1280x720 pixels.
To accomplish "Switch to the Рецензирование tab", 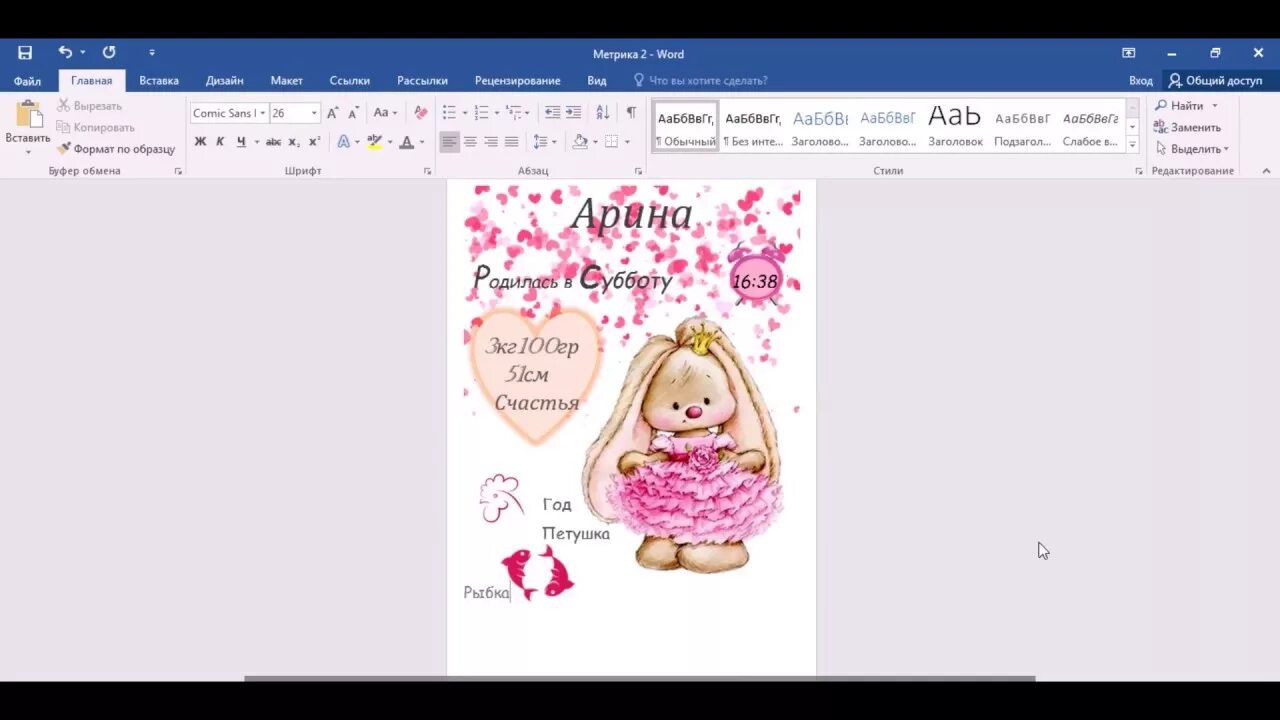I will point(517,81).
